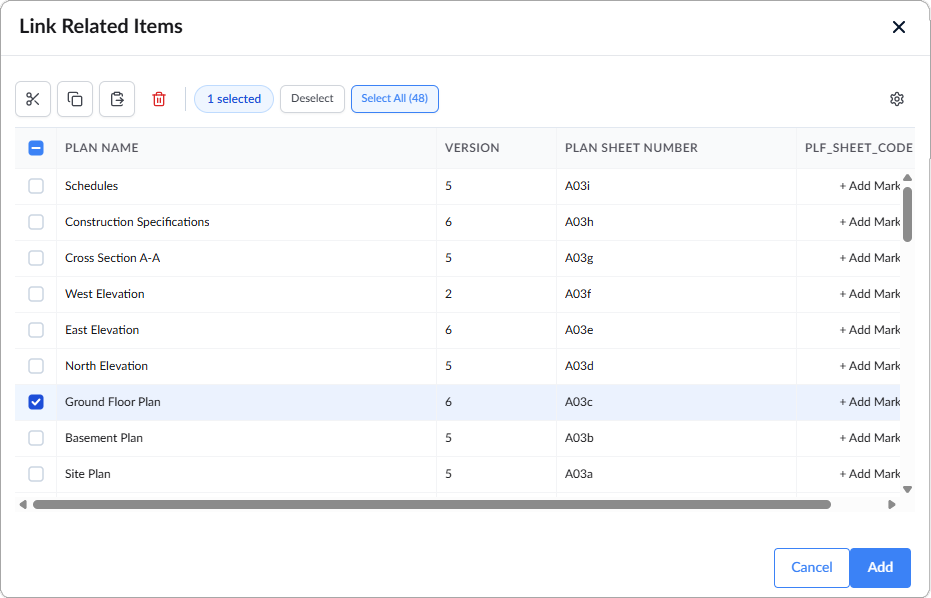Click the Cancel button
The width and height of the screenshot is (931, 598).
pos(812,568)
